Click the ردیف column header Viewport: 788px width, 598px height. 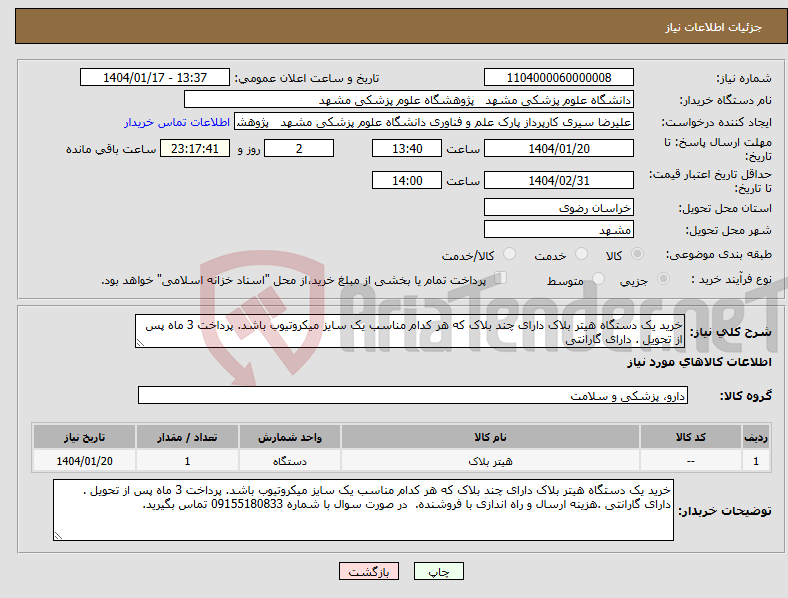[x=756, y=437]
